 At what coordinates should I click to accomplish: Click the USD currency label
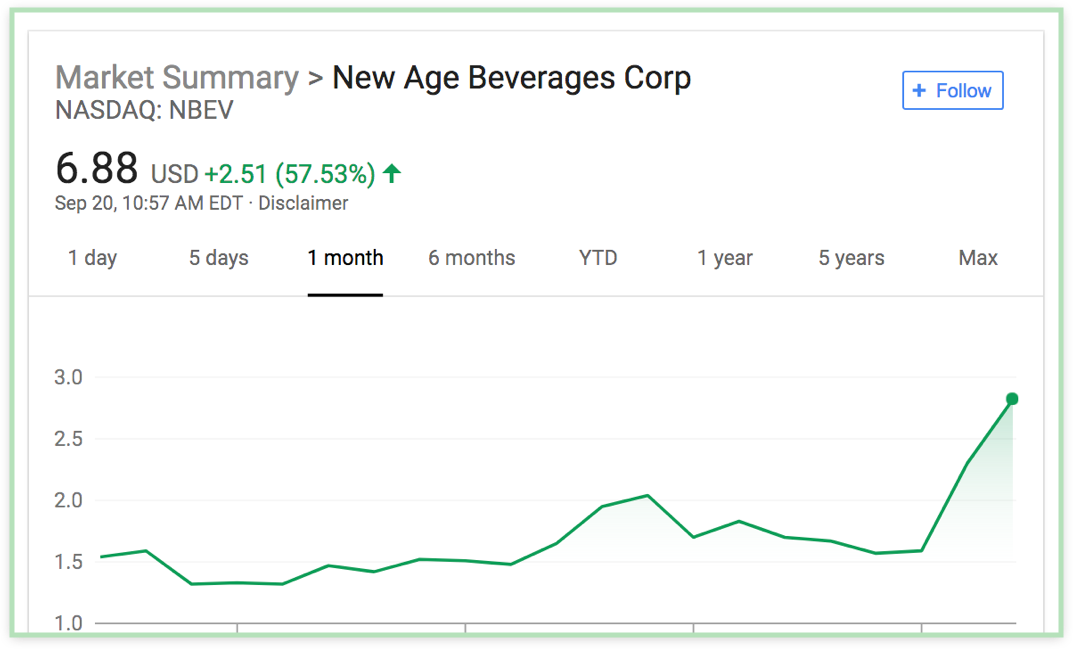pos(174,175)
